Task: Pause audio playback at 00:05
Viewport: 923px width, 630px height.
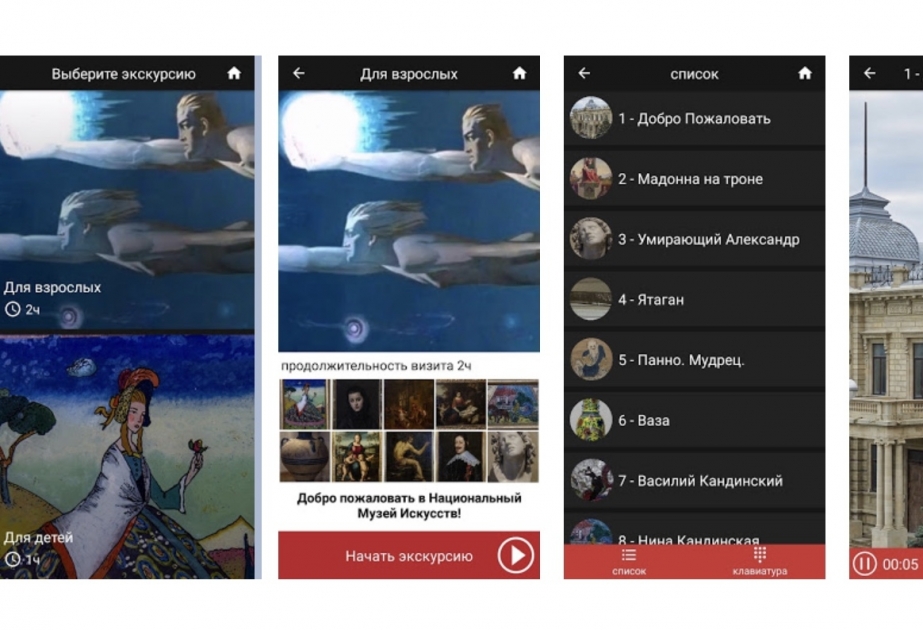Action: click(x=865, y=563)
